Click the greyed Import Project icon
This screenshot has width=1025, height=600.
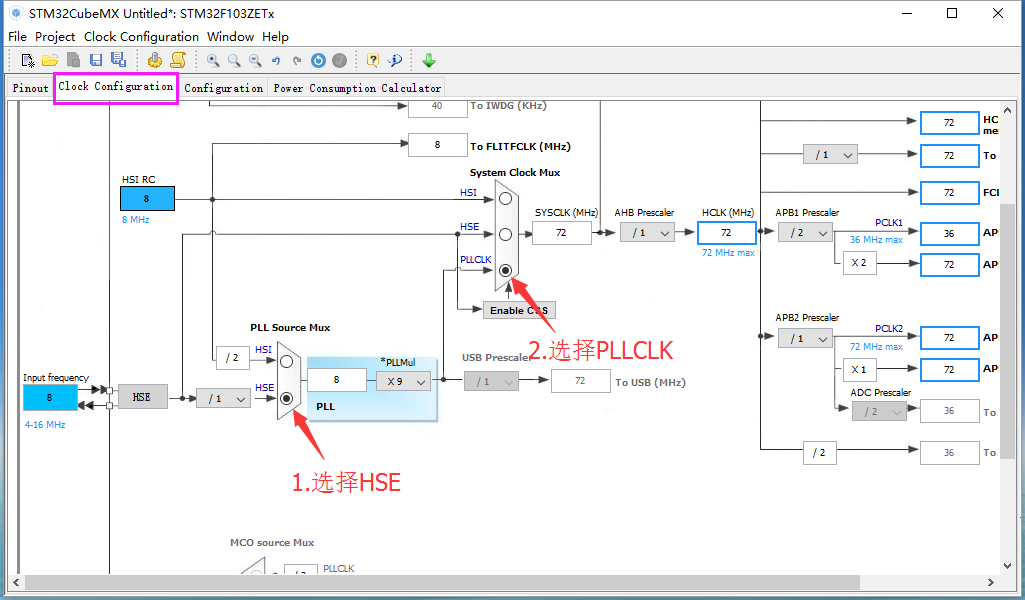pyautogui.click(x=73, y=60)
